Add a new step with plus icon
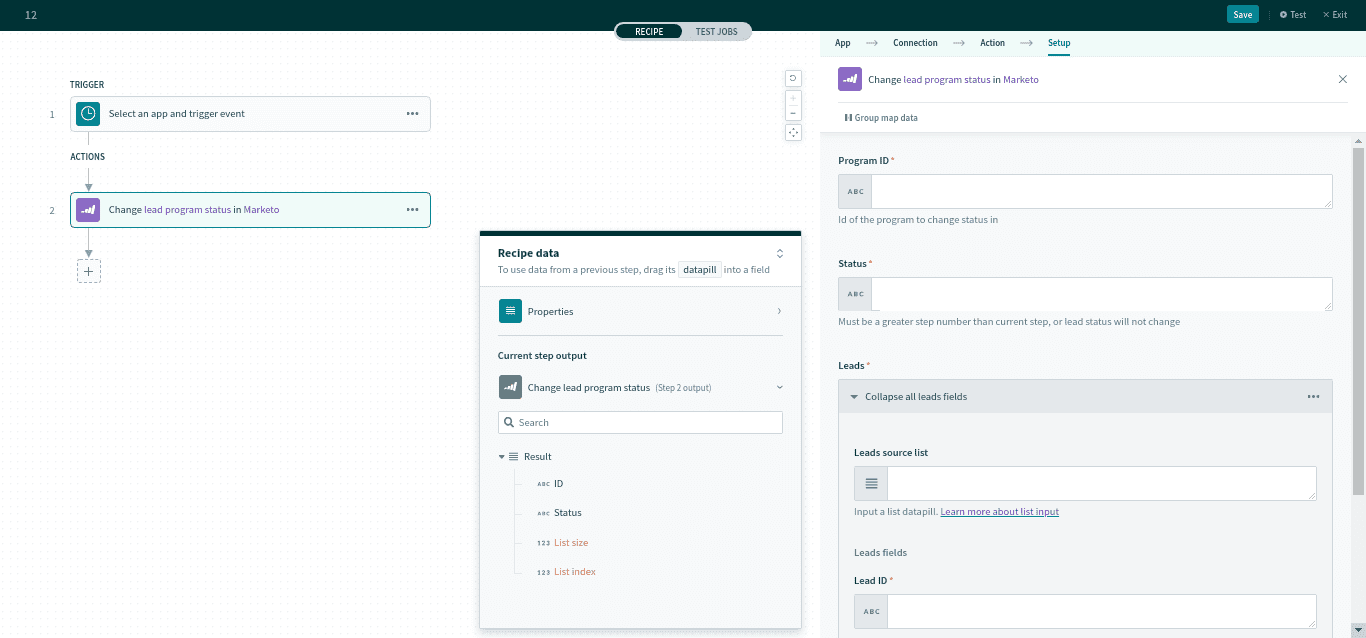 [x=89, y=271]
